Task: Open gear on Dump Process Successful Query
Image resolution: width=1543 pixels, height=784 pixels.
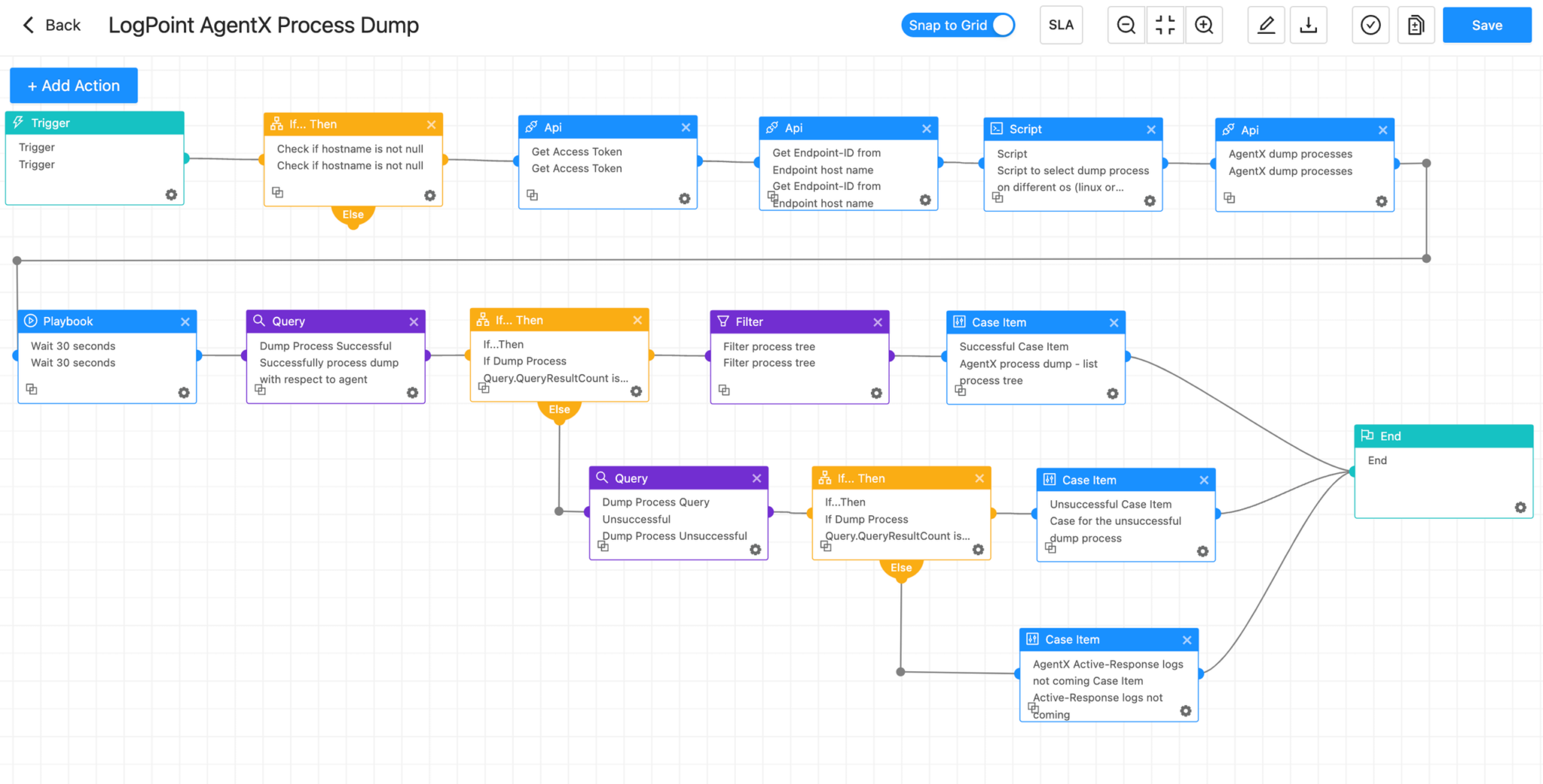Action: (412, 393)
